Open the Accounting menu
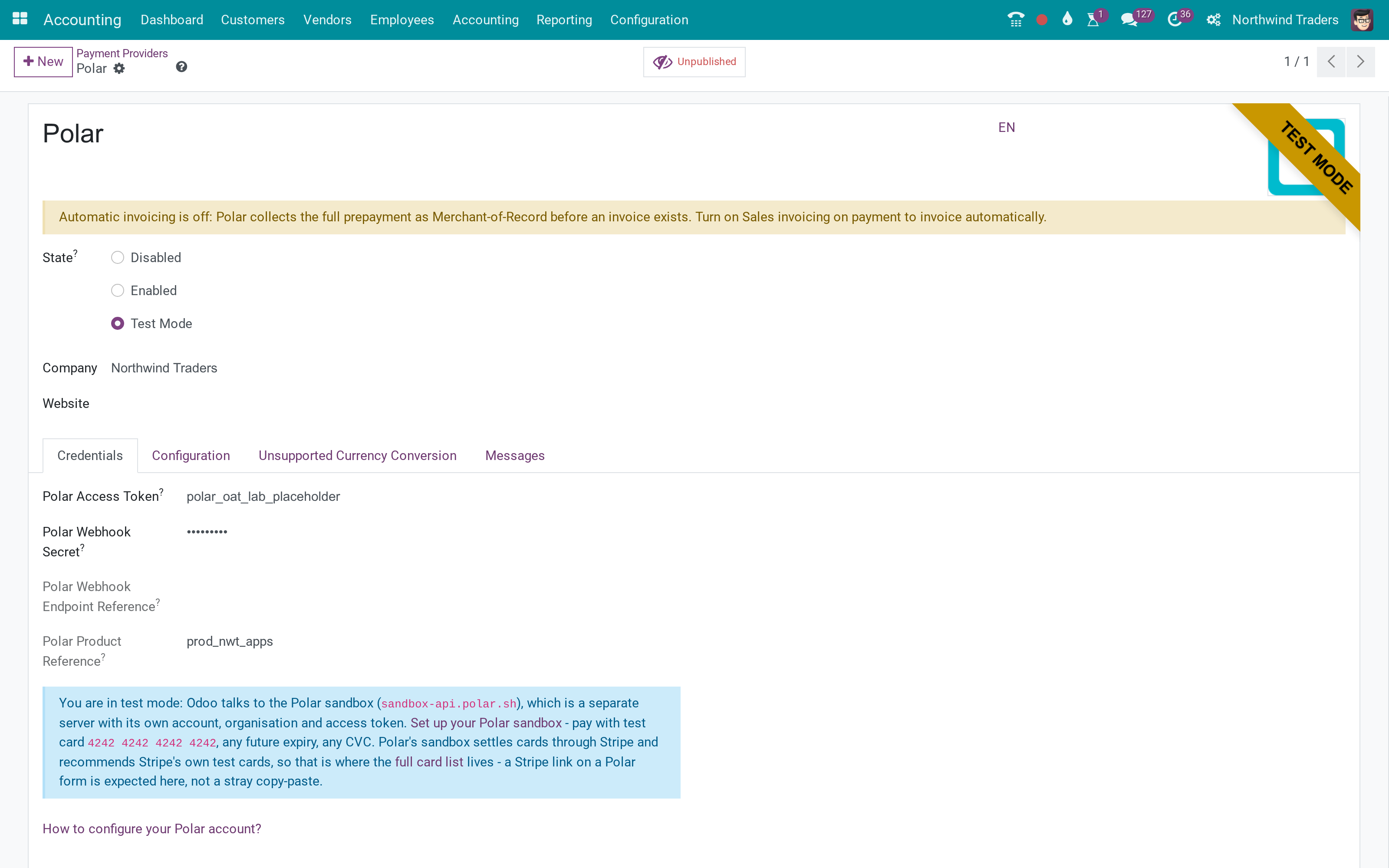1389x868 pixels. click(485, 20)
